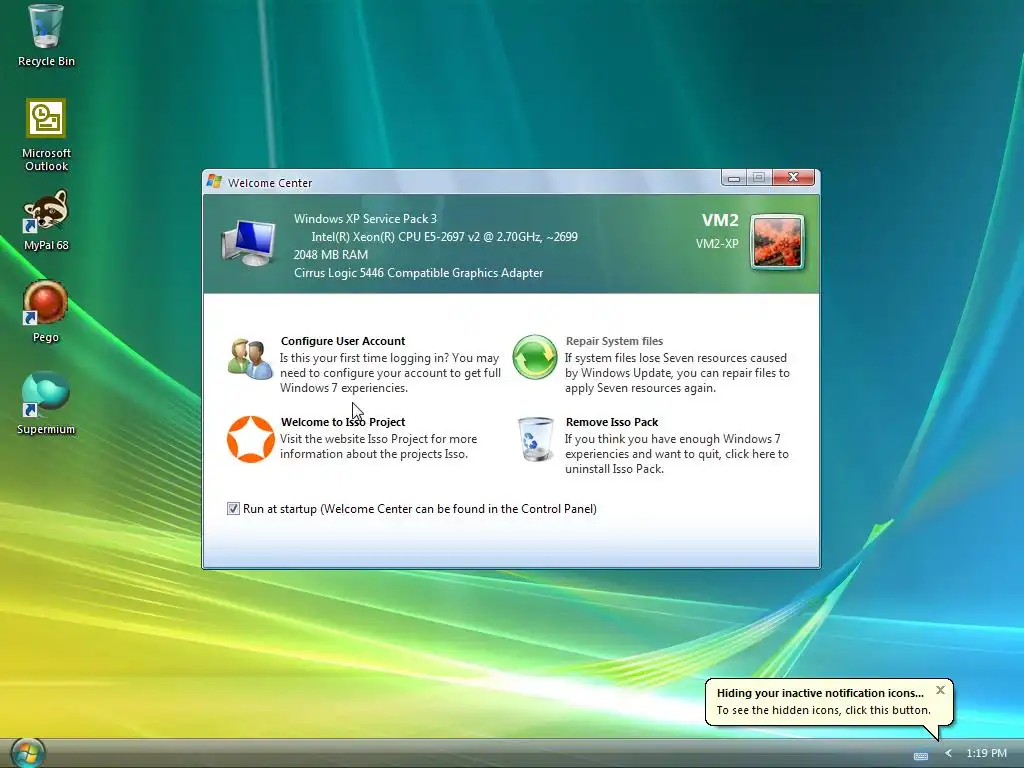Click the Remove Isso Pack bin icon

[x=535, y=439]
